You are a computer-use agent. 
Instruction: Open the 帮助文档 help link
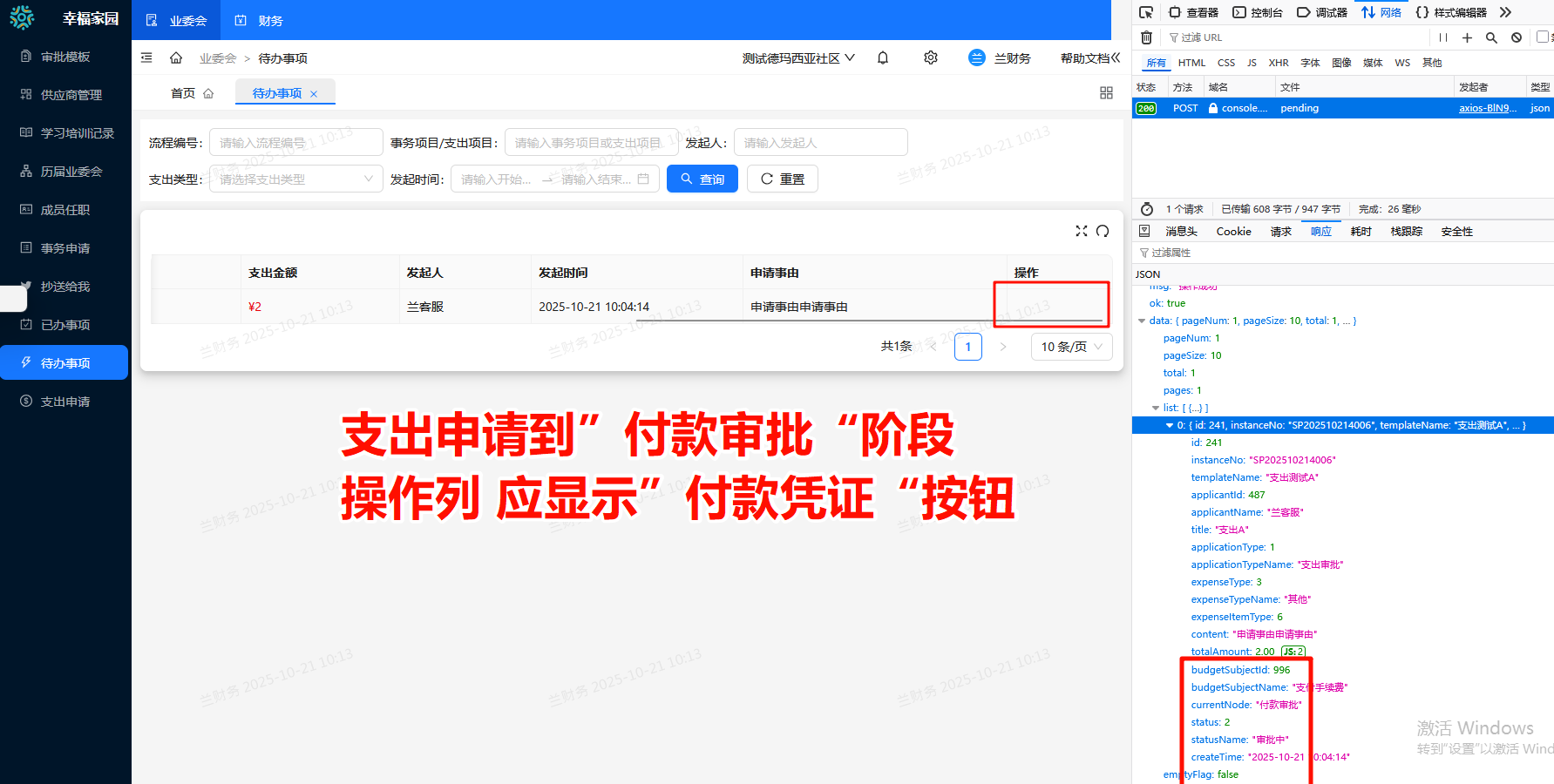[x=1083, y=57]
